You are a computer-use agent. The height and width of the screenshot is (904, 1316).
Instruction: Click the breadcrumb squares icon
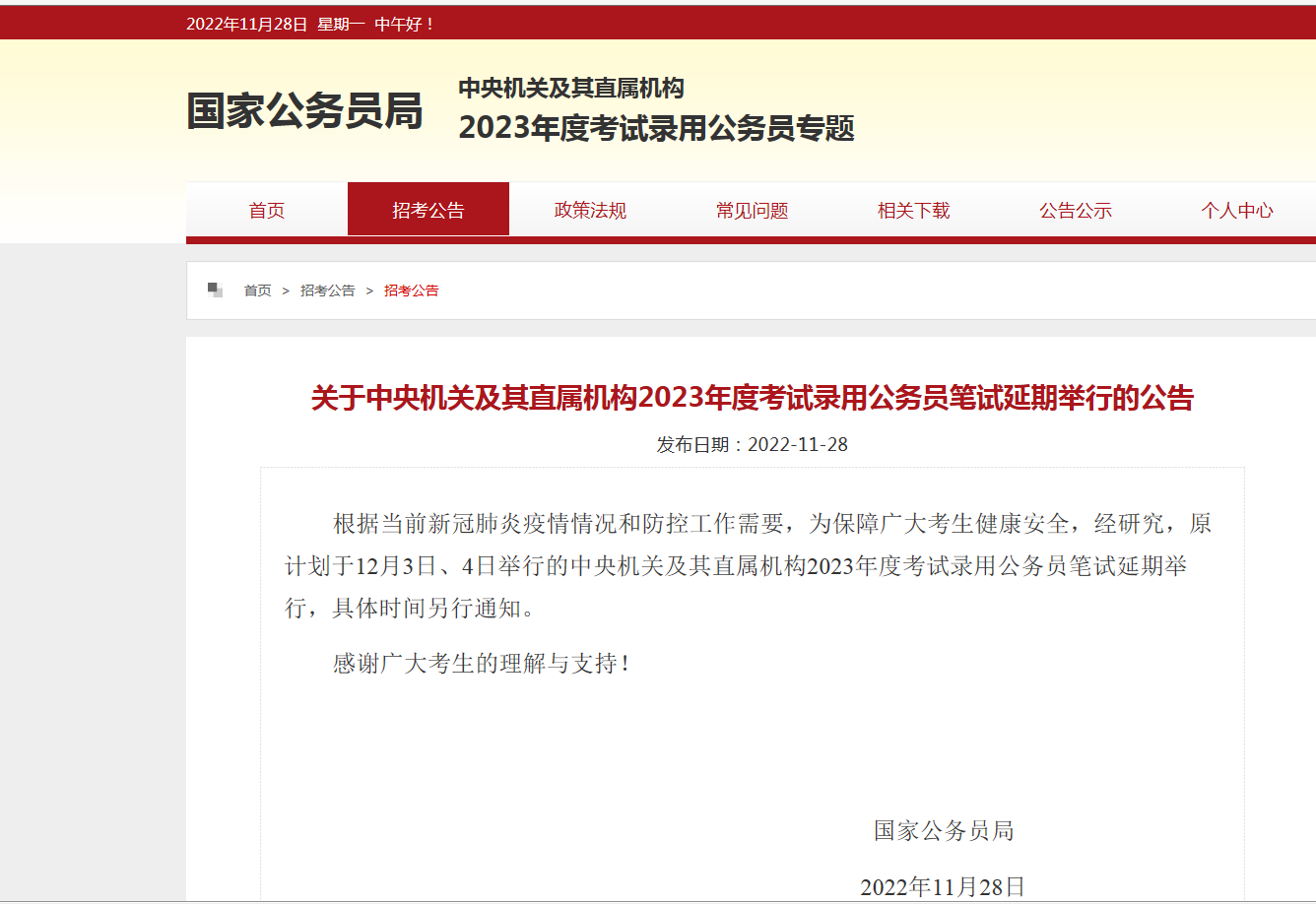(215, 290)
